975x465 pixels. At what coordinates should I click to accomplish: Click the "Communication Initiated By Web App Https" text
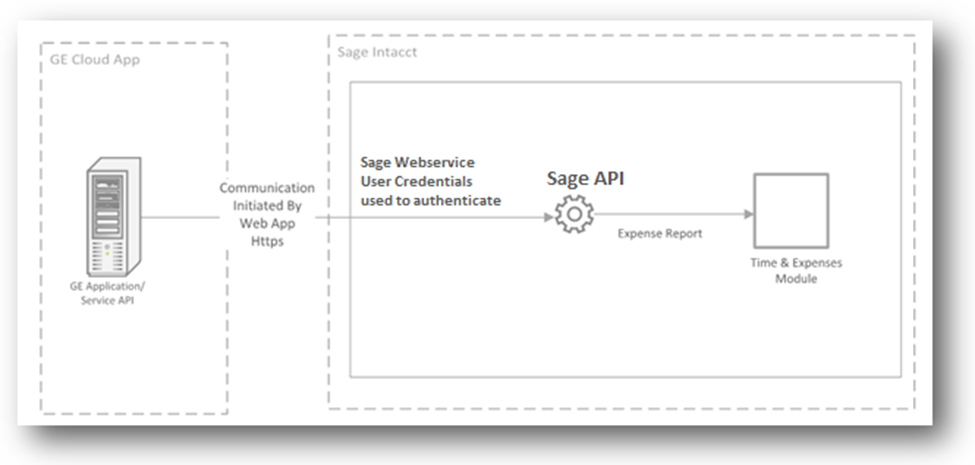point(267,214)
